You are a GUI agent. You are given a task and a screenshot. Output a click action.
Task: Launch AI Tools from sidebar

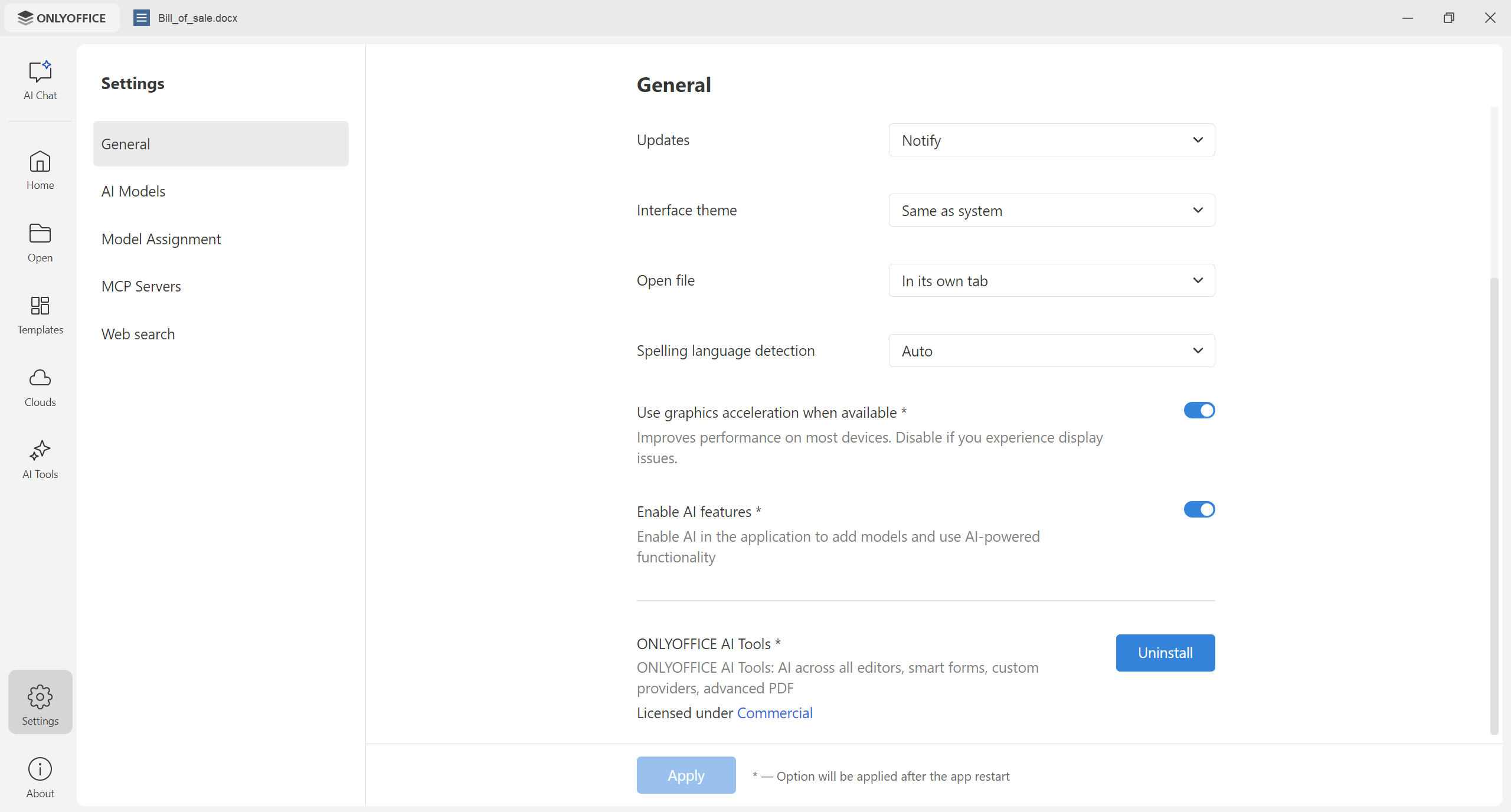[40, 459]
